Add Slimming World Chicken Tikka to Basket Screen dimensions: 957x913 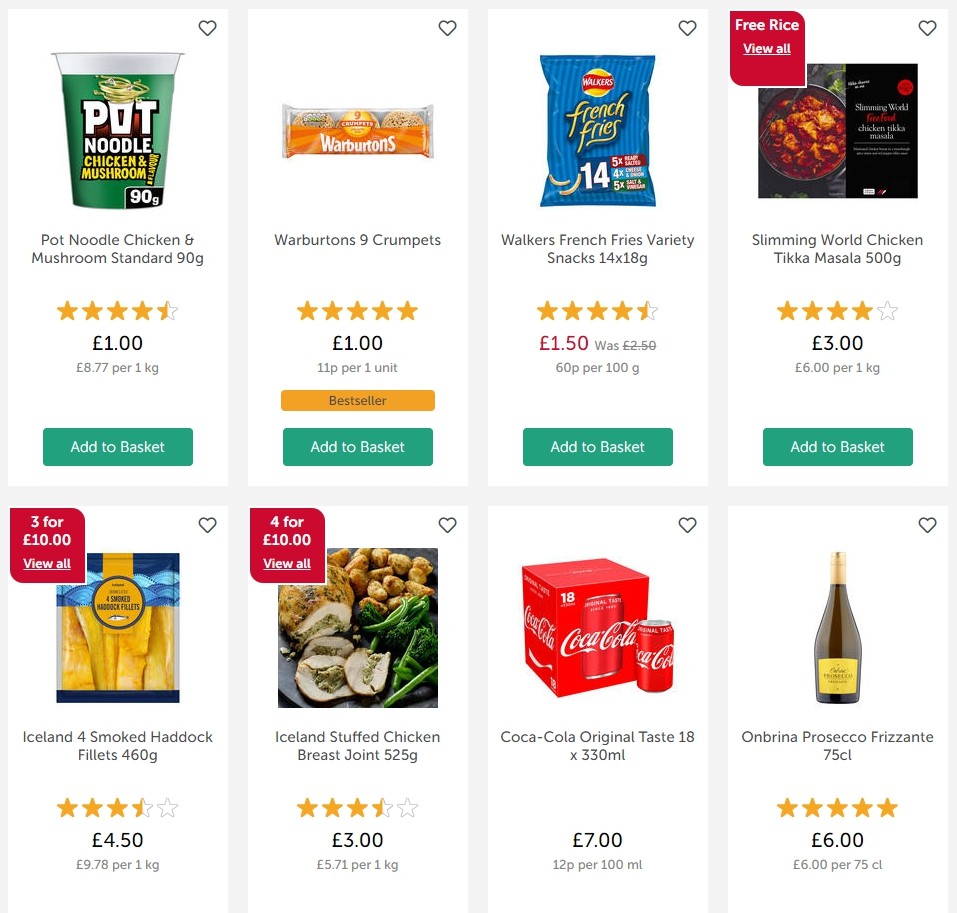[x=837, y=447]
